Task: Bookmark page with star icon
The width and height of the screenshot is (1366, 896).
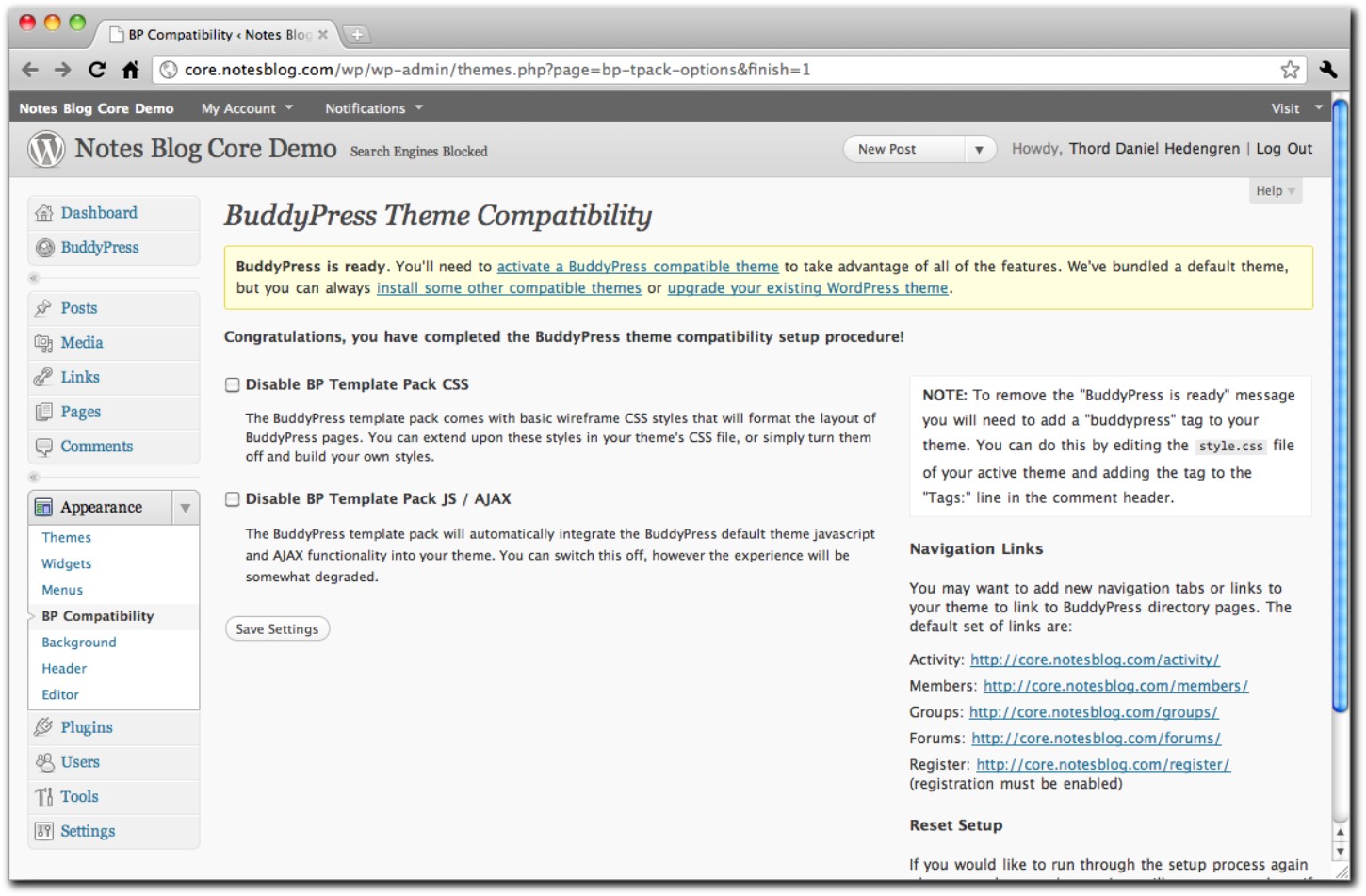Action: coord(1290,70)
